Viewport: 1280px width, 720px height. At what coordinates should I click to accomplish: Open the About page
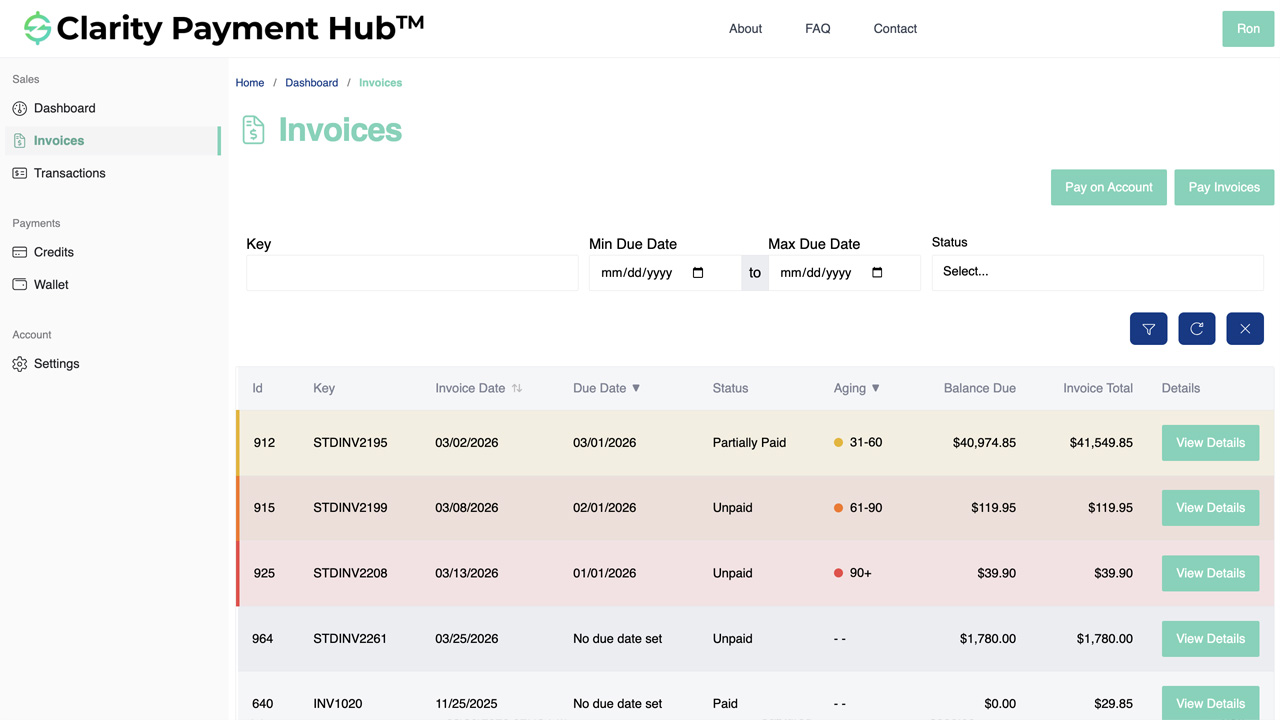[745, 28]
